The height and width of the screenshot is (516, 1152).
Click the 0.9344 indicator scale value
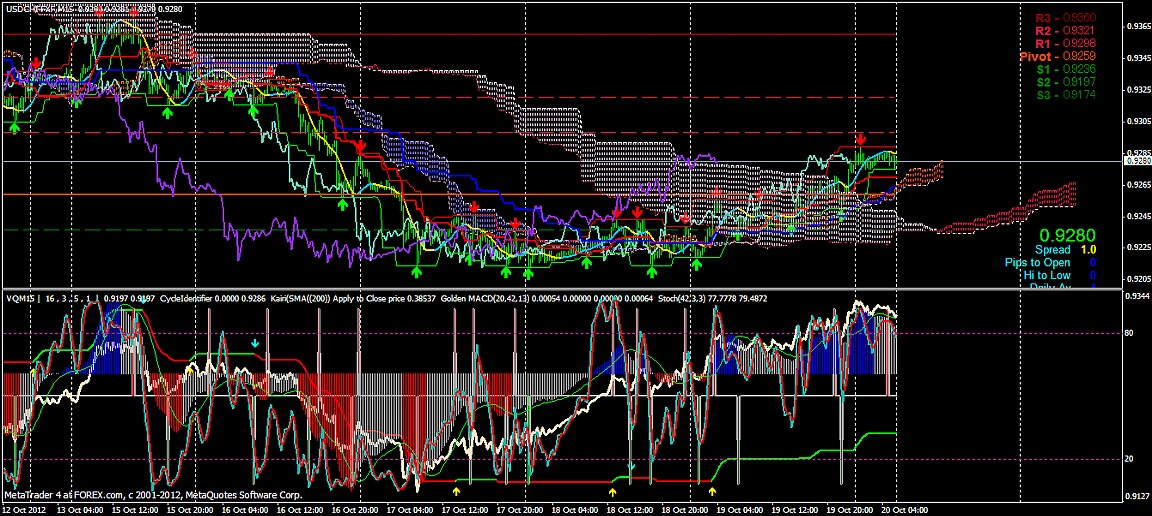1138,295
